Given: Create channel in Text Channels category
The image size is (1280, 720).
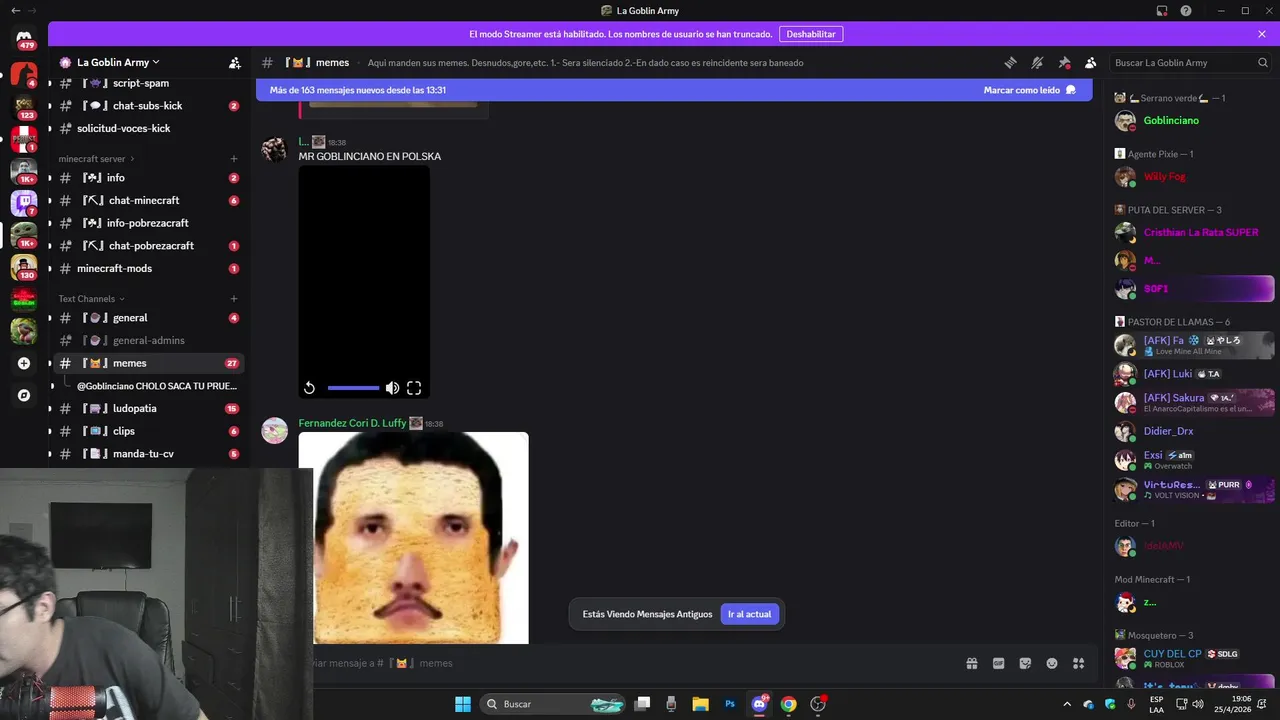Looking at the screenshot, I should click(234, 299).
